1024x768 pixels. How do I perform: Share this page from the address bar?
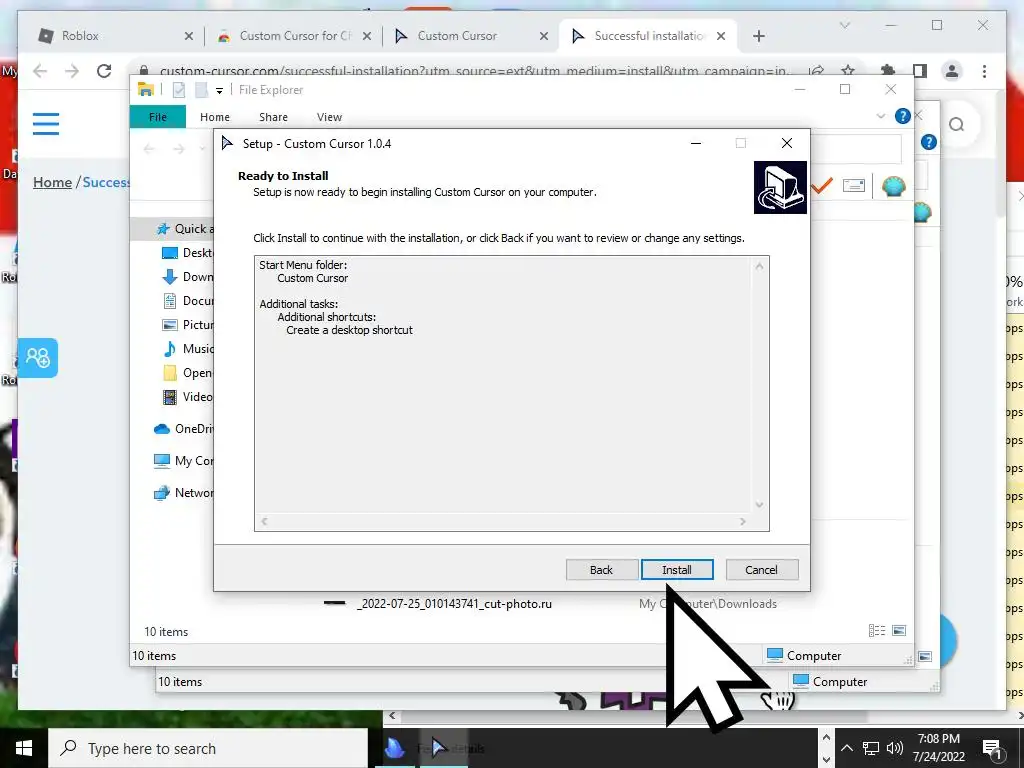[x=816, y=71]
